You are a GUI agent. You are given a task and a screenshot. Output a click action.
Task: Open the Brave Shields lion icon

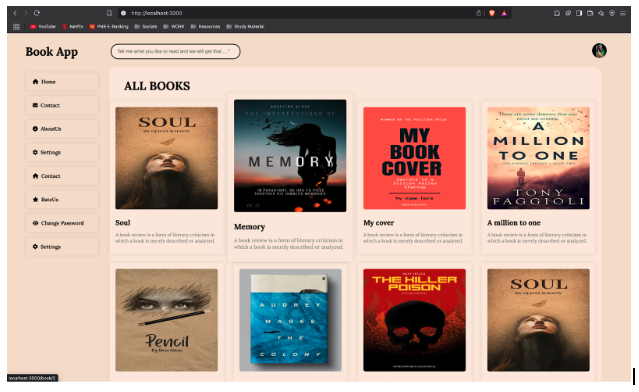click(x=492, y=13)
